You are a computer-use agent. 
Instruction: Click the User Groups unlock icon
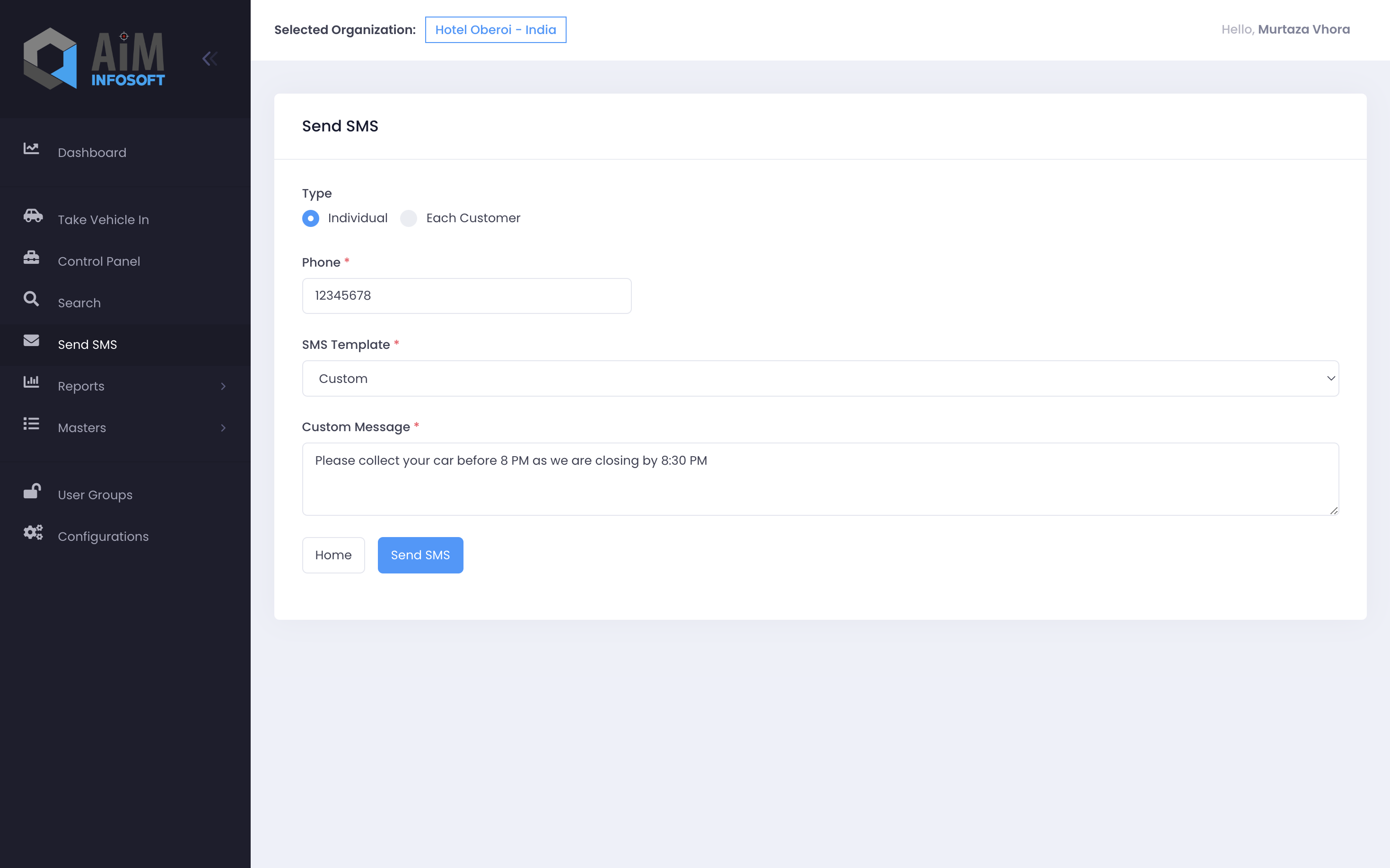click(32, 491)
